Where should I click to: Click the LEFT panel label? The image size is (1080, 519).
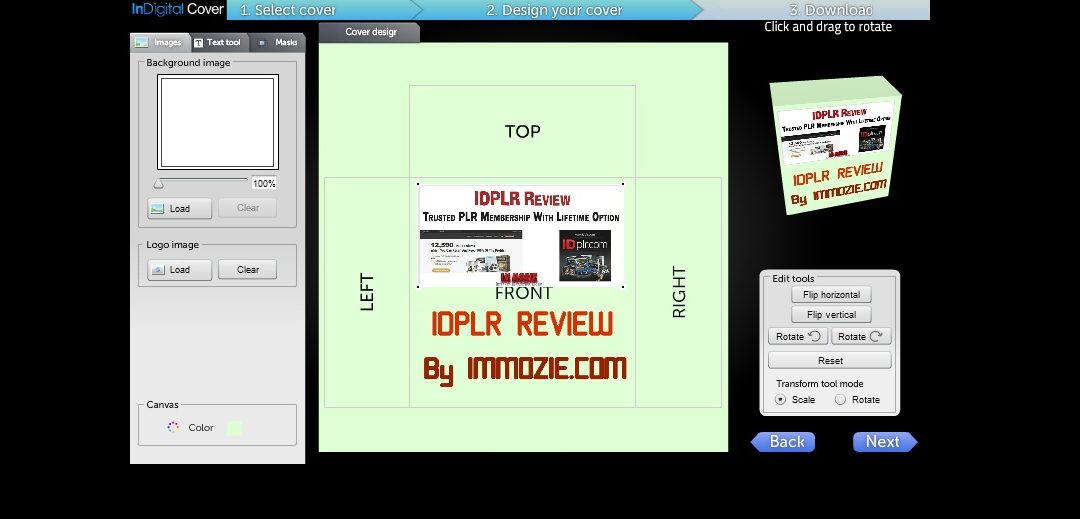click(367, 293)
